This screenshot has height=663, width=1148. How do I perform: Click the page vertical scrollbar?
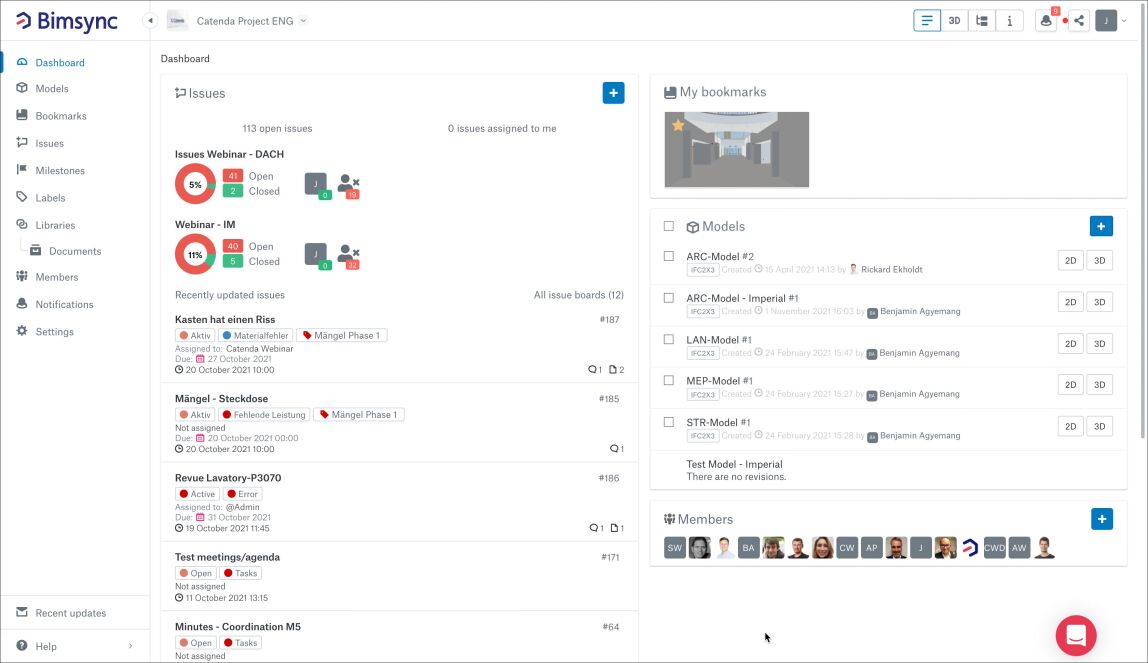[1143, 220]
